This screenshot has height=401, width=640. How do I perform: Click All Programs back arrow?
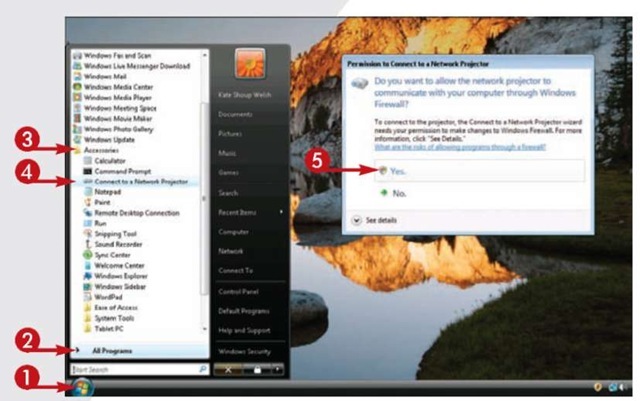tap(77, 350)
